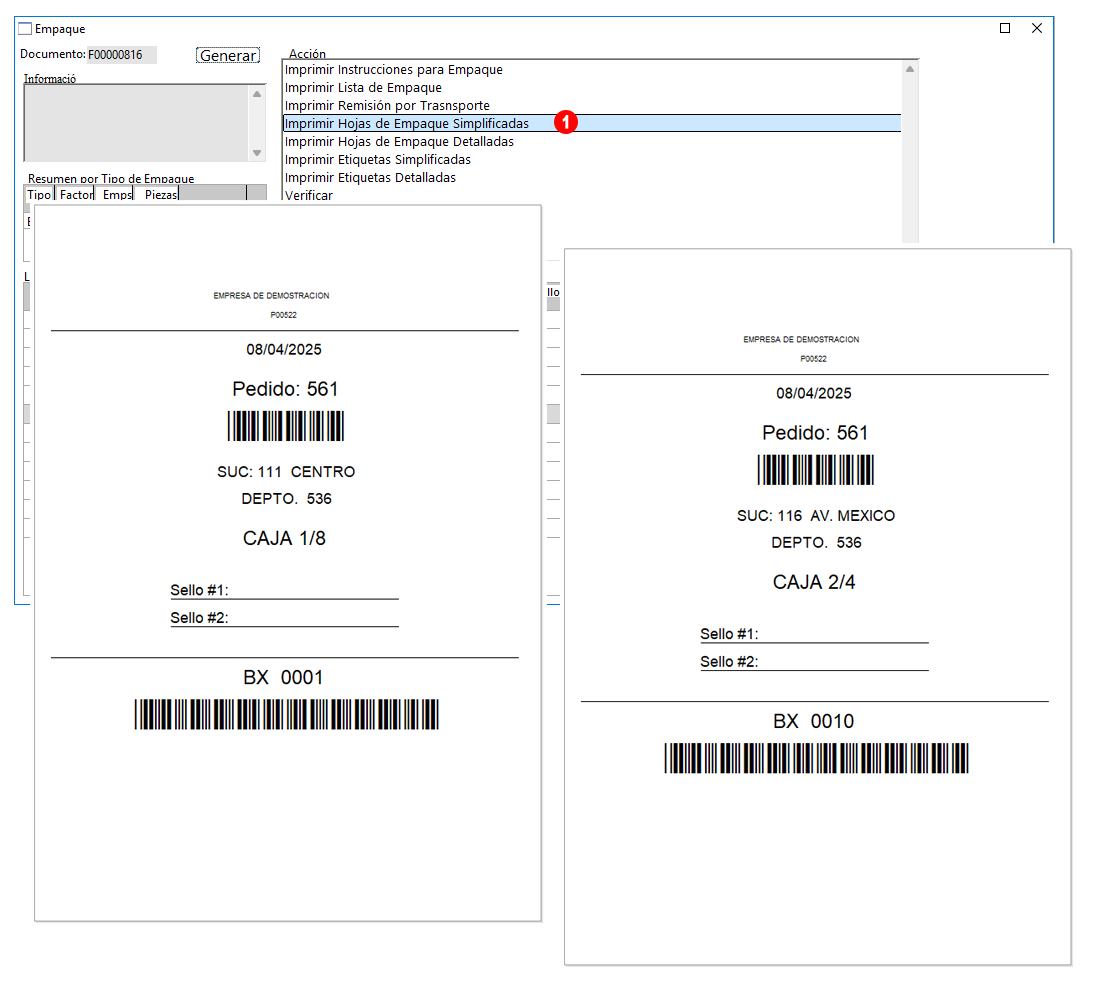Click the BX 0001 barcode

pos(287,714)
